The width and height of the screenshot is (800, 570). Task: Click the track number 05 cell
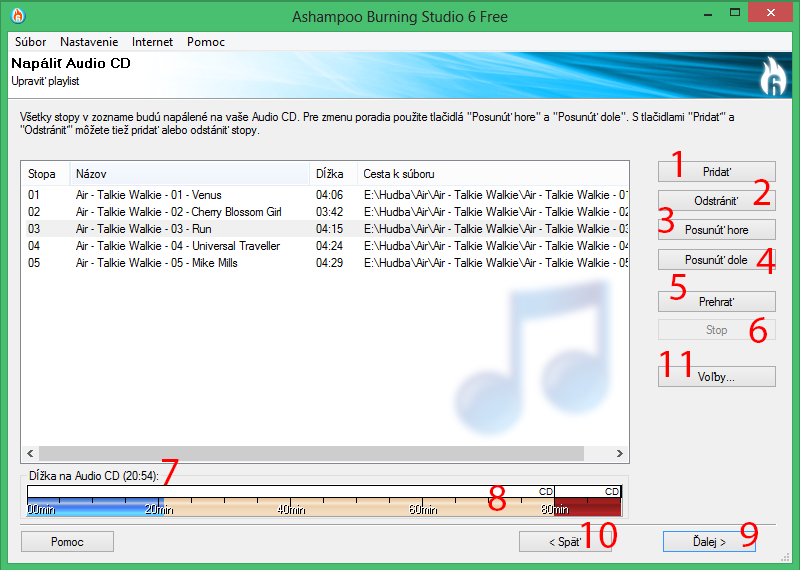click(x=34, y=263)
